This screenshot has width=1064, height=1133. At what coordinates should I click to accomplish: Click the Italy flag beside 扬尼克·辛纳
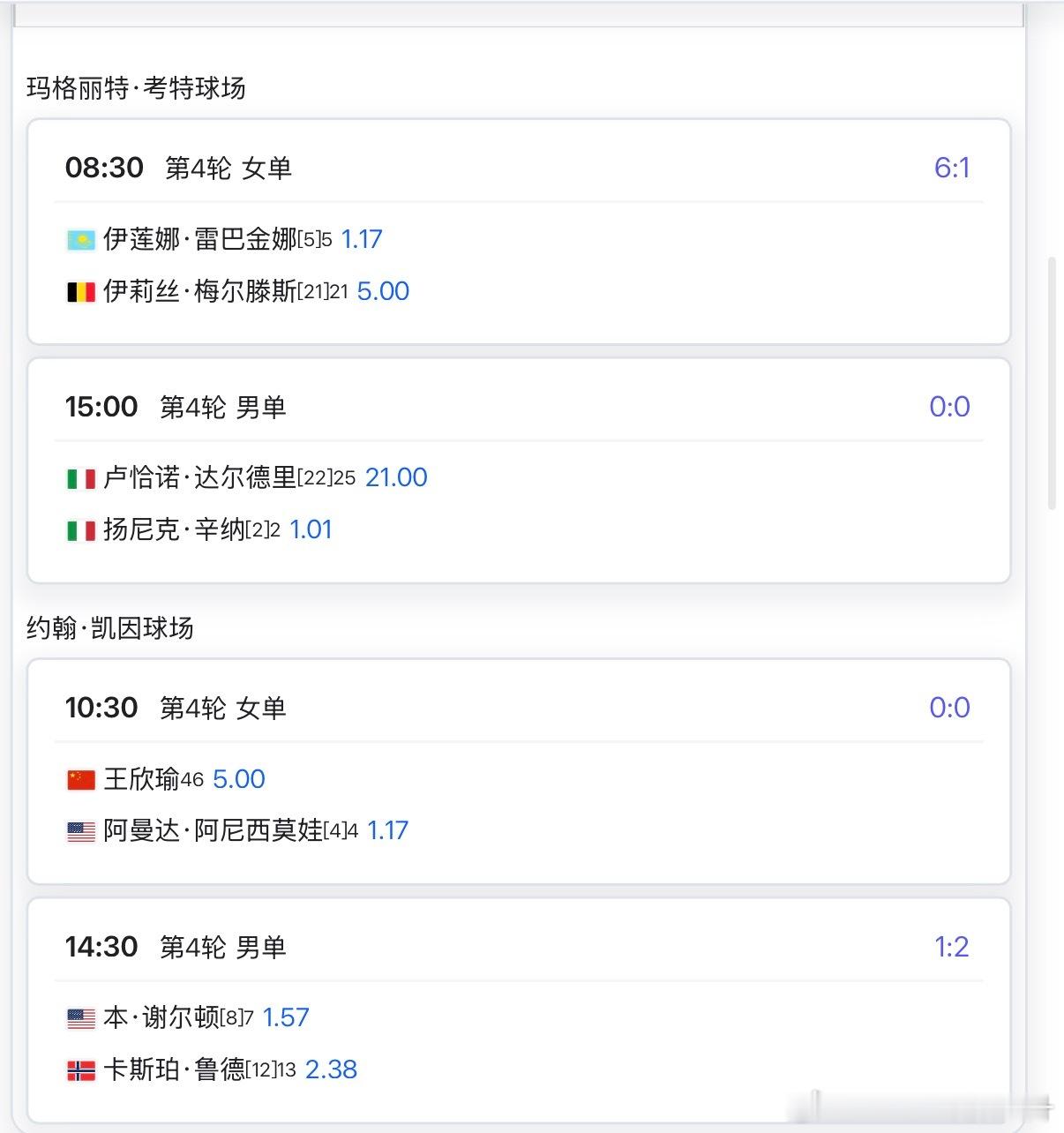tap(80, 529)
